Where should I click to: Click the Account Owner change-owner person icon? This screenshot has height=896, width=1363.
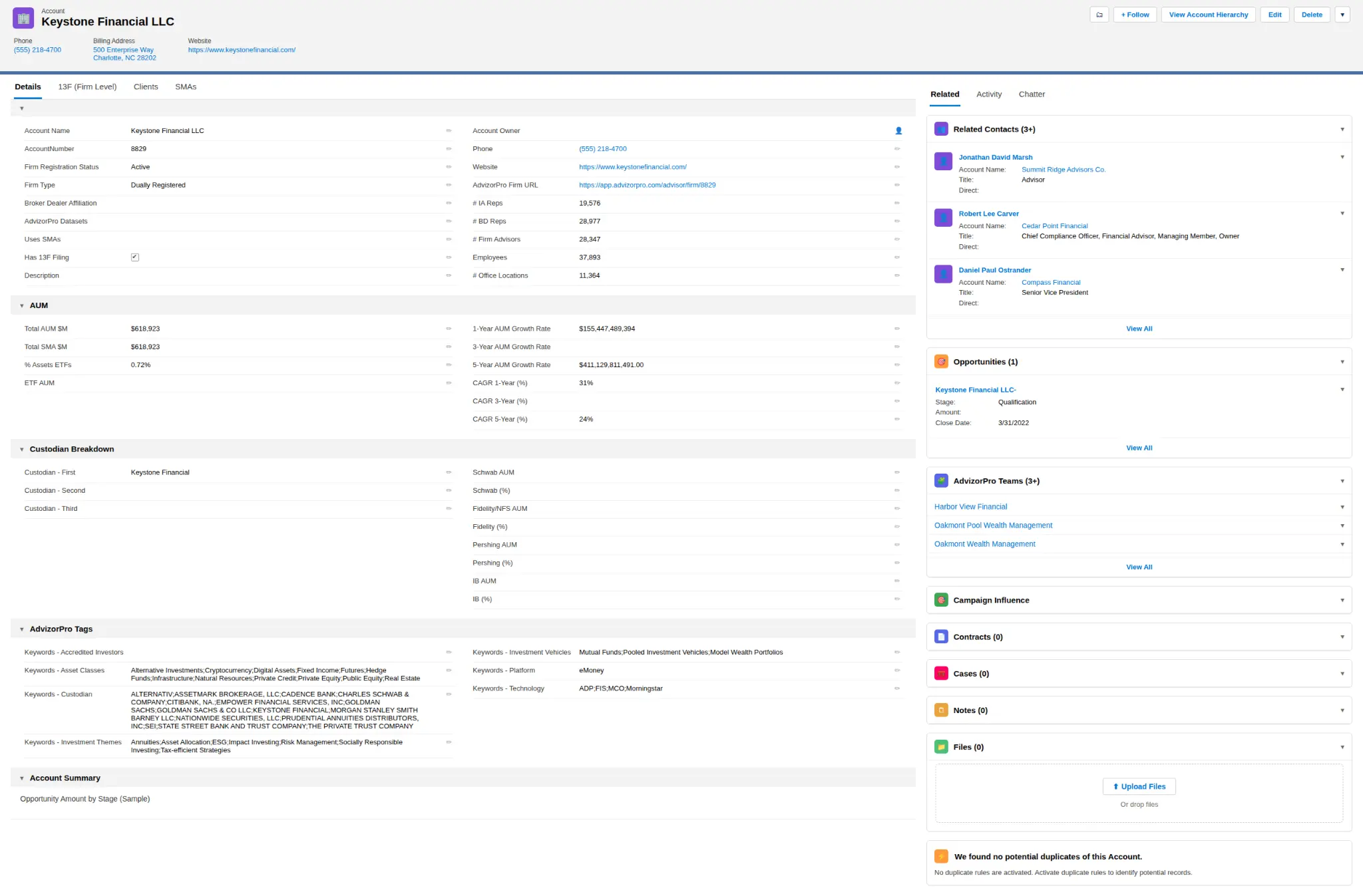(x=898, y=131)
